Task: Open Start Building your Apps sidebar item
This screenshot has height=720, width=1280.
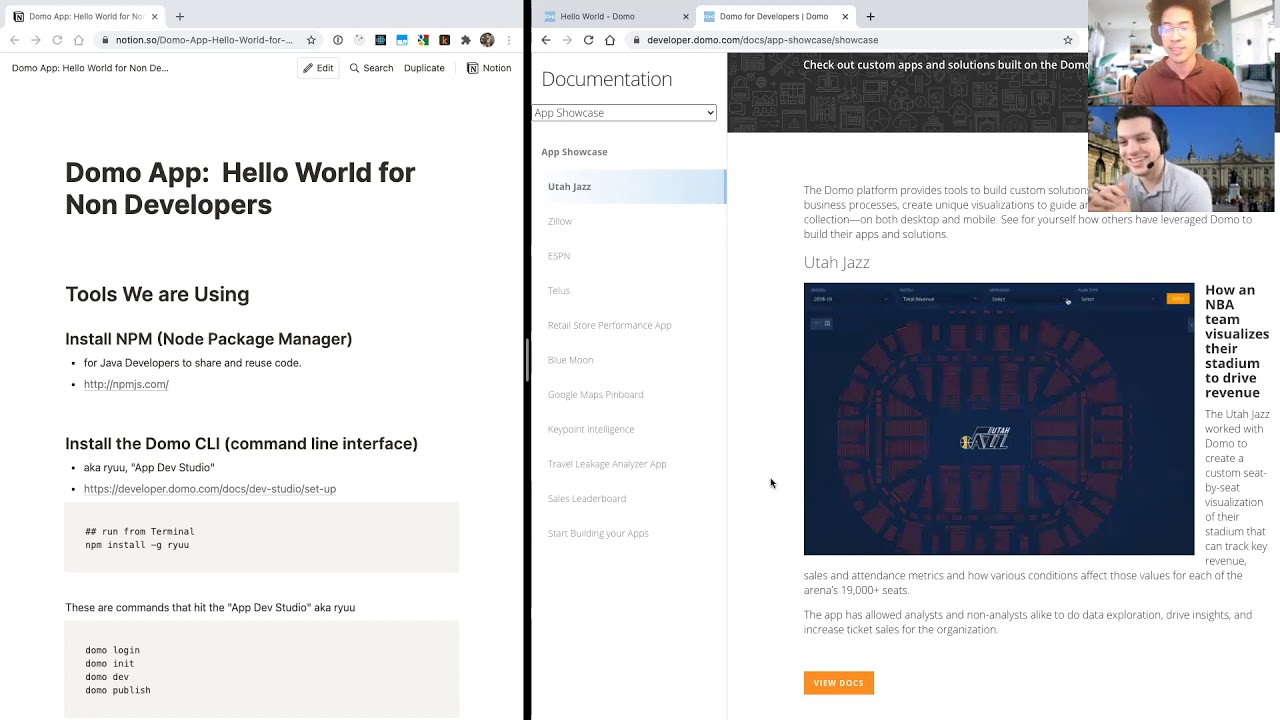Action: [598, 533]
